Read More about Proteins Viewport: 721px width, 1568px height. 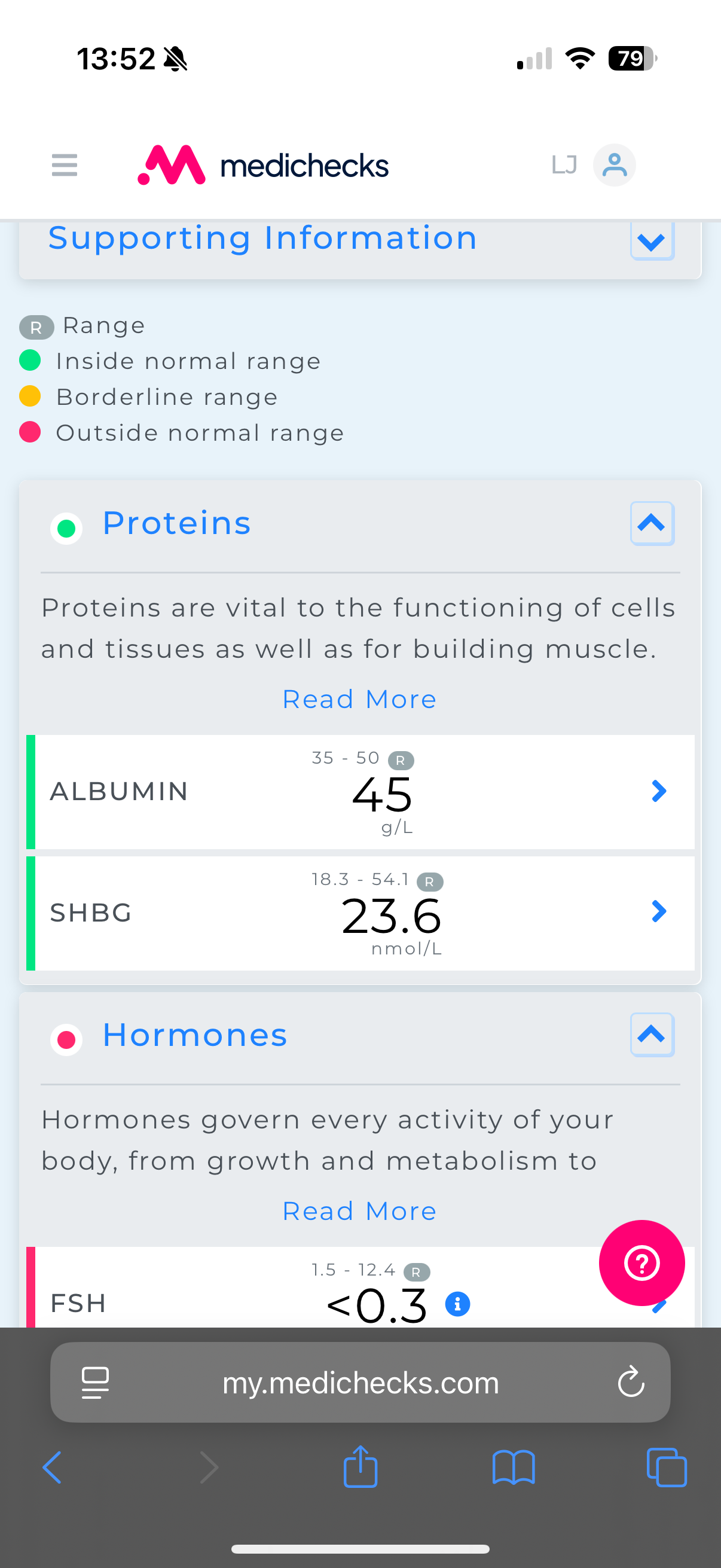click(359, 700)
